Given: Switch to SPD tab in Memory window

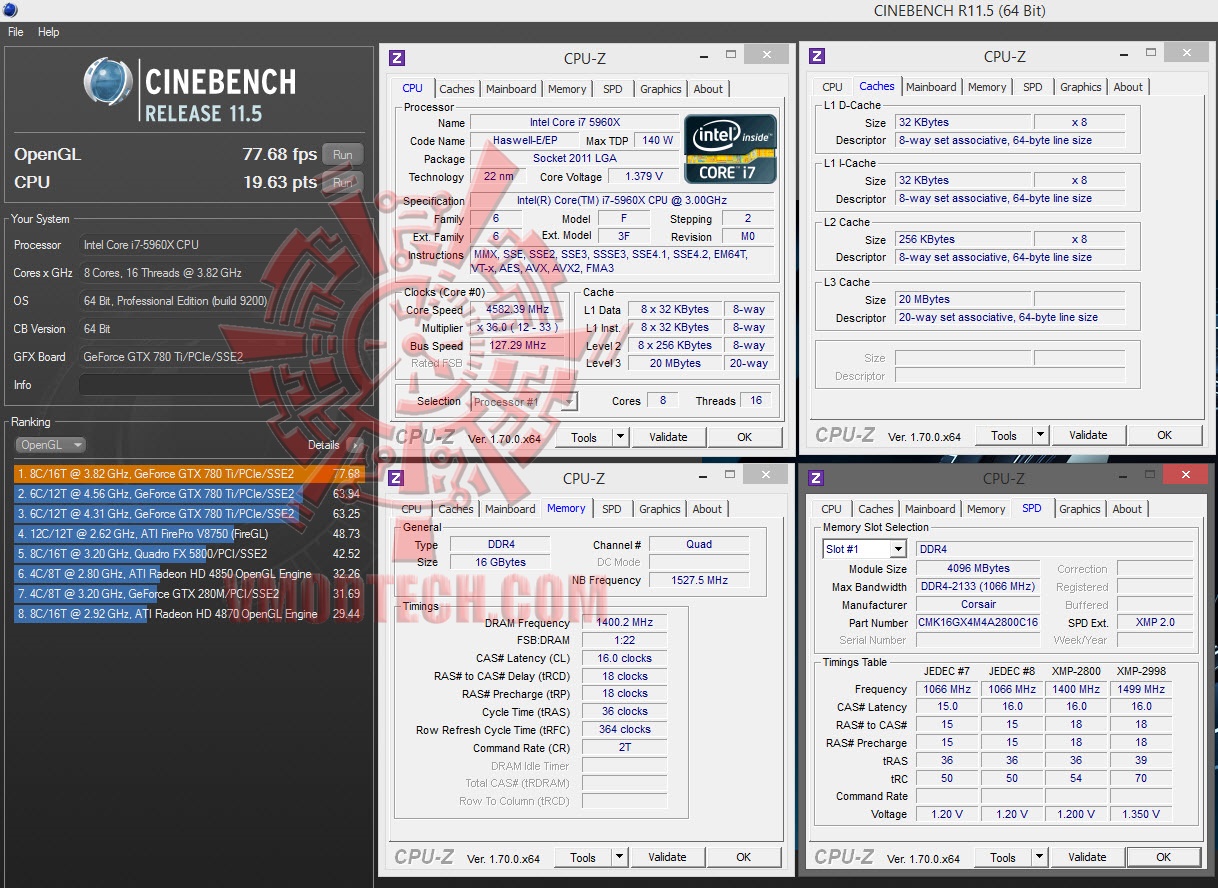Looking at the screenshot, I should coord(612,509).
